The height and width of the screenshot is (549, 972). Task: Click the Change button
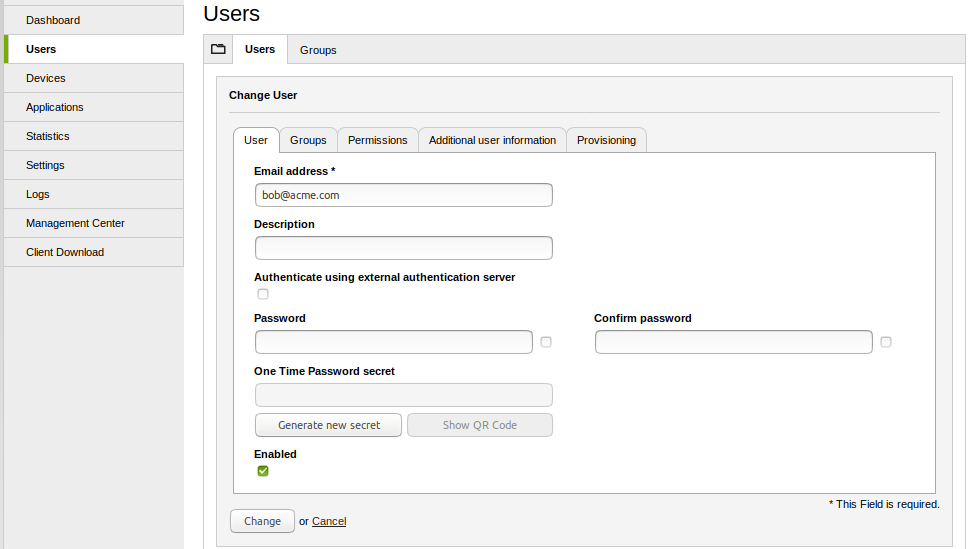point(262,521)
